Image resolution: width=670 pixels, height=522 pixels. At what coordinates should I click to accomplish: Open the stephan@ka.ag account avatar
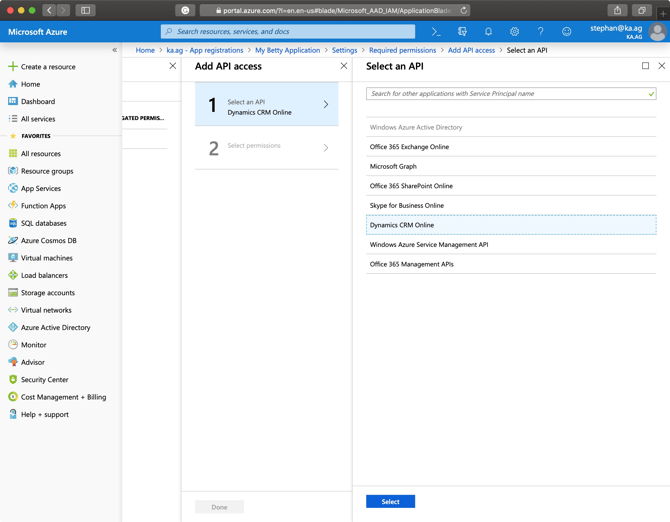658,32
